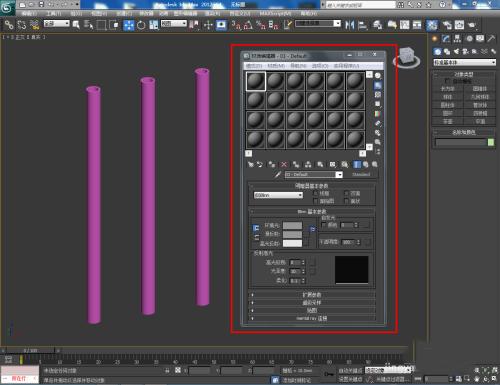This screenshot has width=500, height=385.
Task: Click the 管状体 tube button
Action: [480, 105]
